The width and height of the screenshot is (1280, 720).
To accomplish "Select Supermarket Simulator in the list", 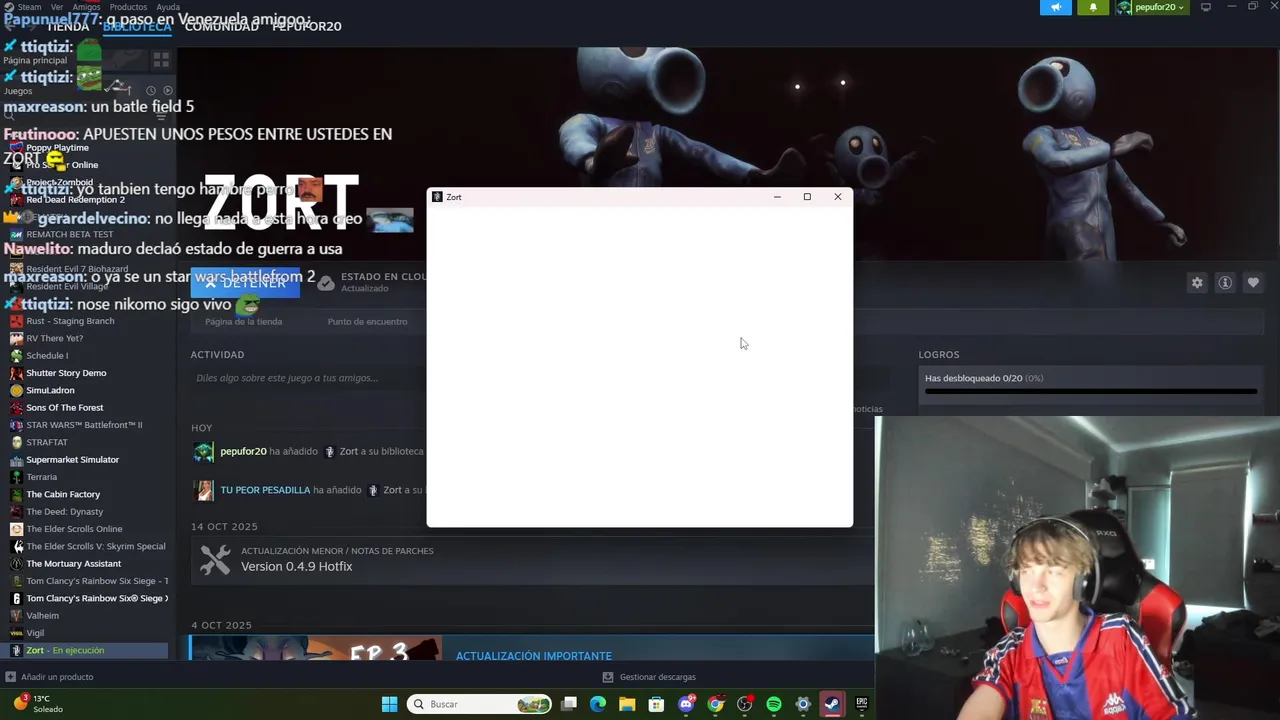I will tap(72, 459).
